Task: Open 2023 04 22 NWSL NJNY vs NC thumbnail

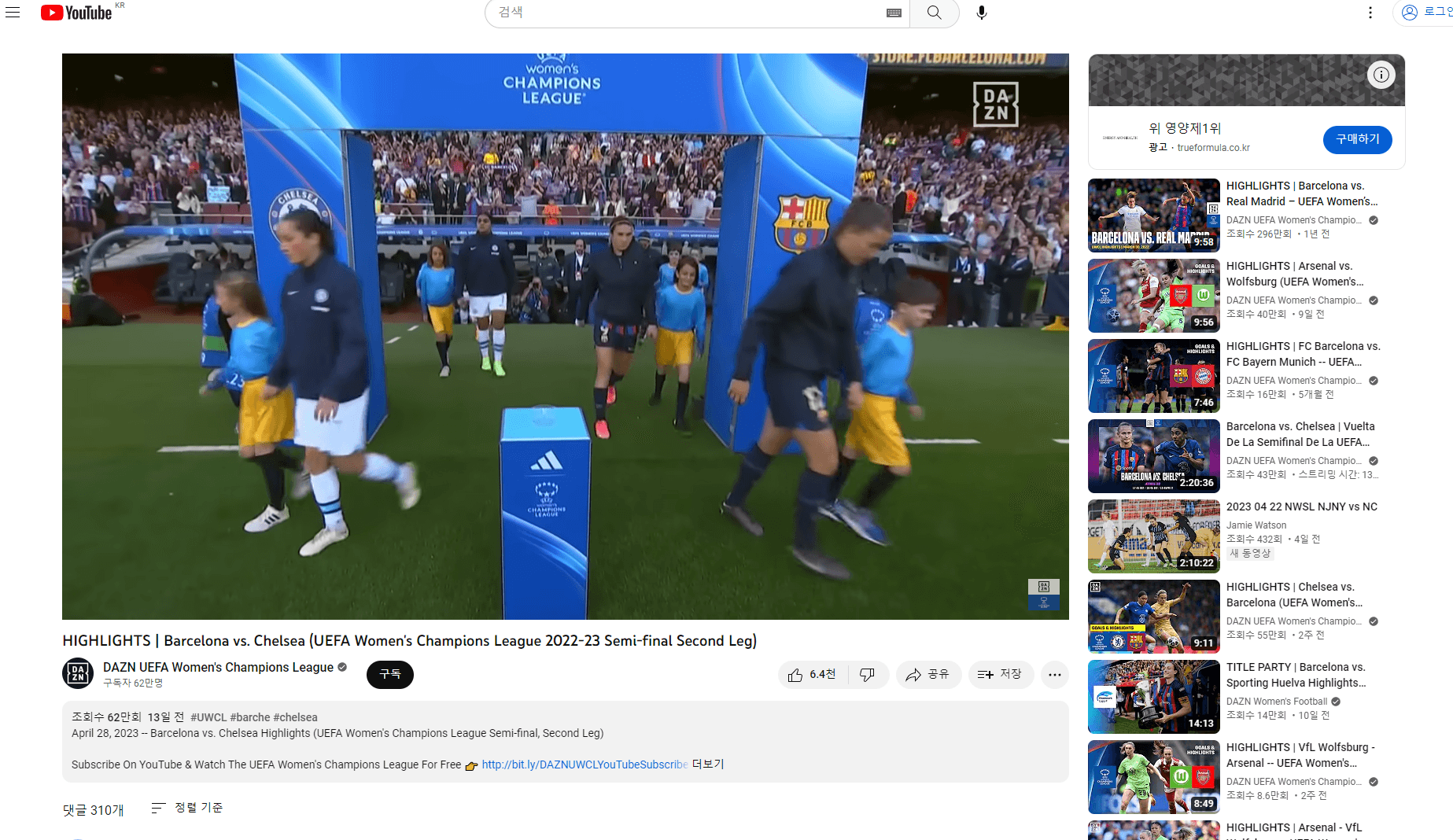Action: click(x=1154, y=536)
